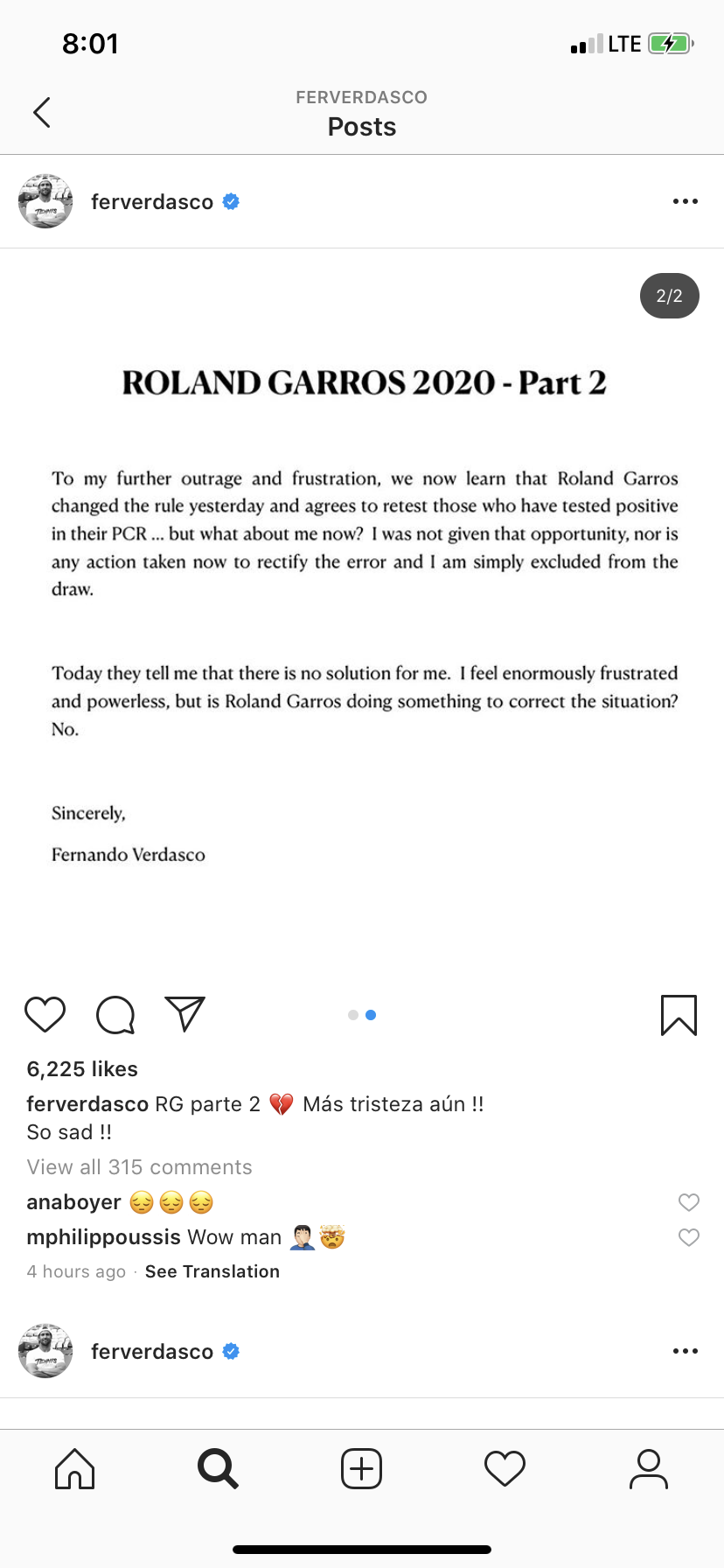Save post with the bookmark icon
Image resolution: width=724 pixels, height=1568 pixels.
tap(679, 1015)
